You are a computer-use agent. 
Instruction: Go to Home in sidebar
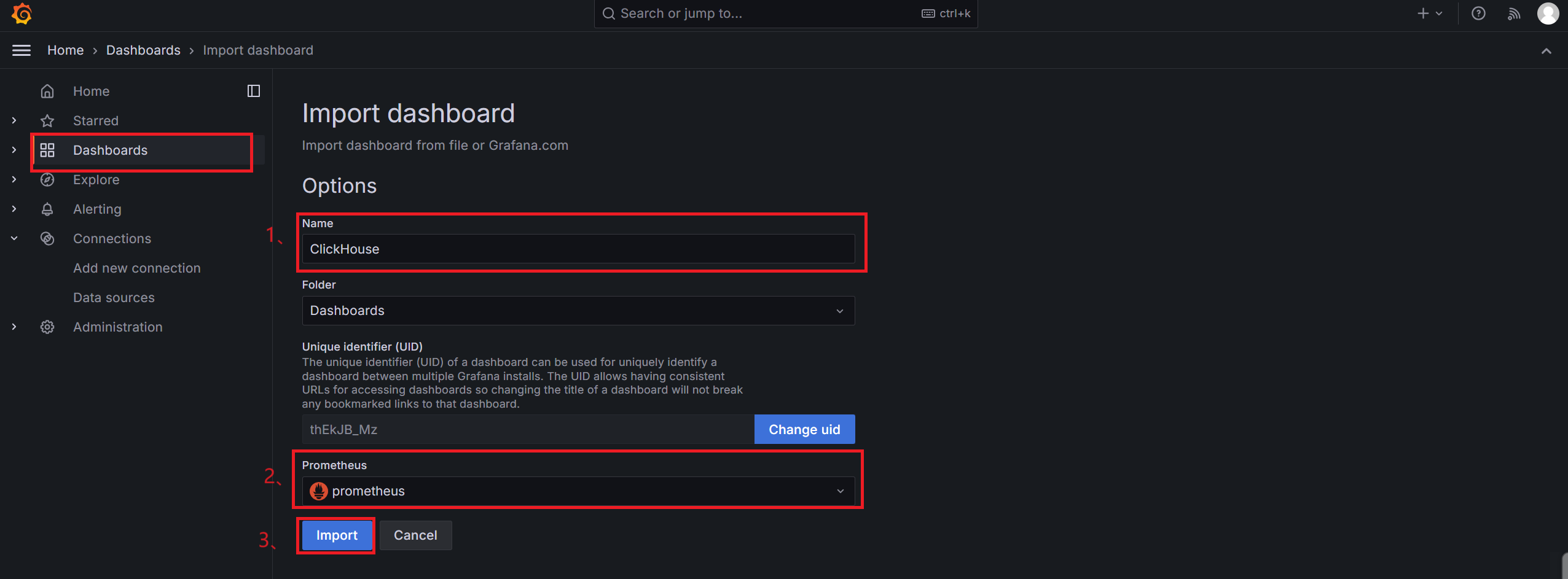pyautogui.click(x=91, y=91)
